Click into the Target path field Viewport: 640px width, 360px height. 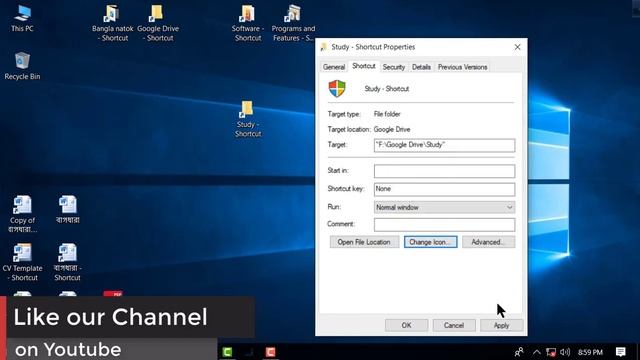coord(444,145)
